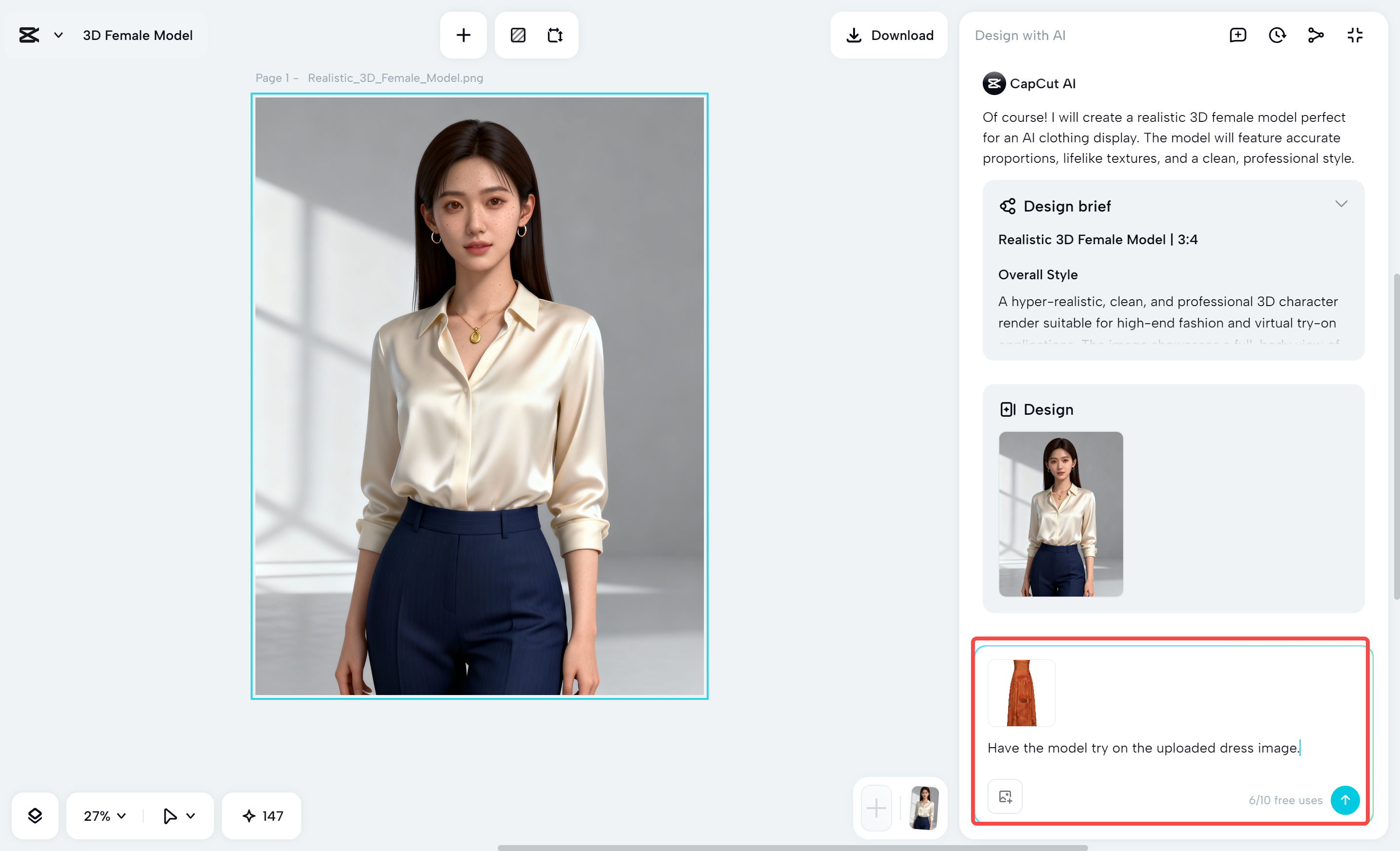The image size is (1400, 851).
Task: Click the share icon in the AI panel
Action: (1316, 35)
